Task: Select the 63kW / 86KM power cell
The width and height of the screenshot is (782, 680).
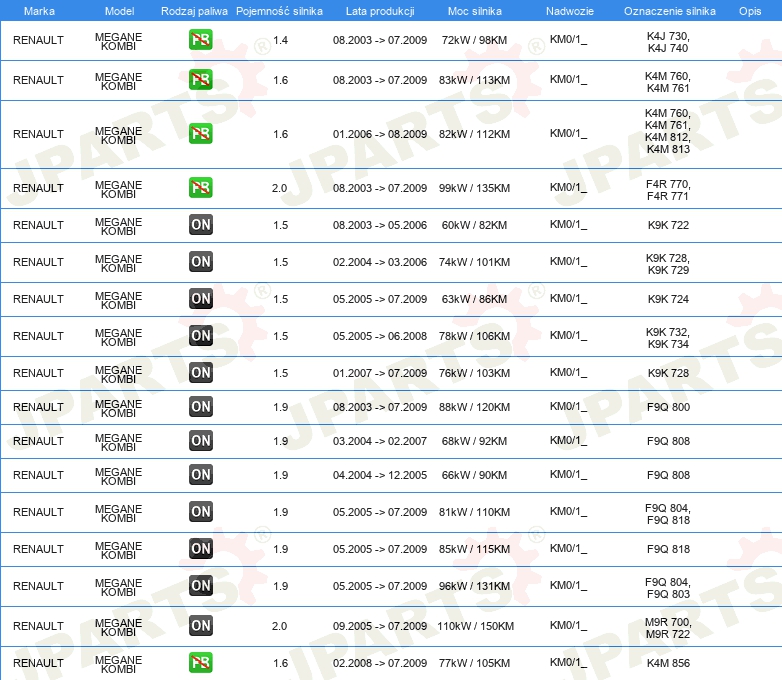Action: tap(474, 299)
